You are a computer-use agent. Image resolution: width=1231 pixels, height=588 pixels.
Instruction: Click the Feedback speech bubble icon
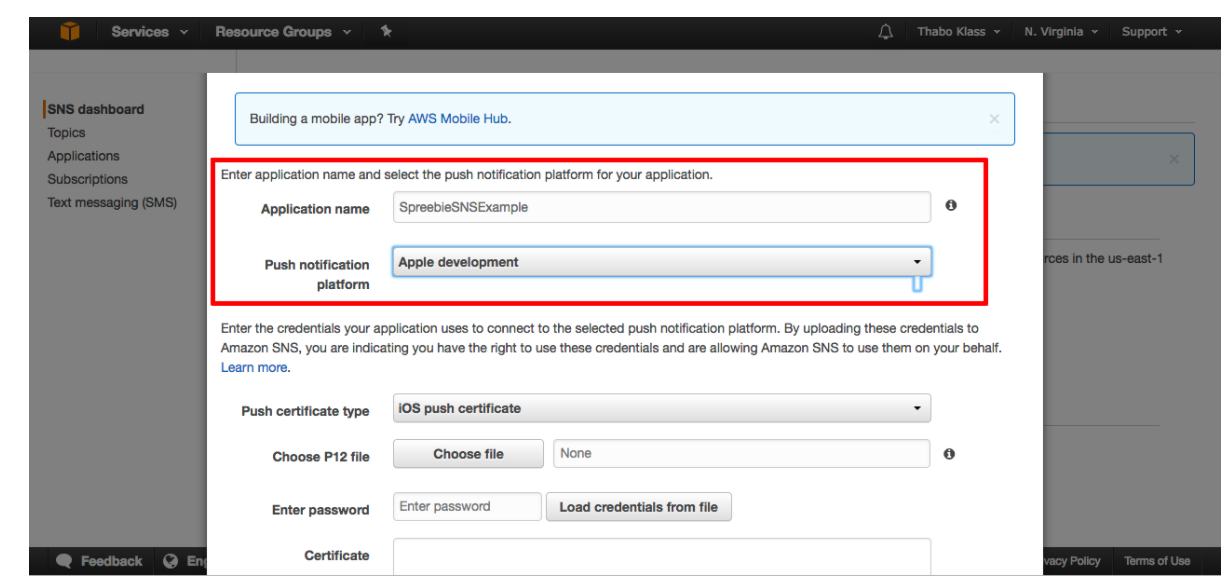pyautogui.click(x=65, y=561)
